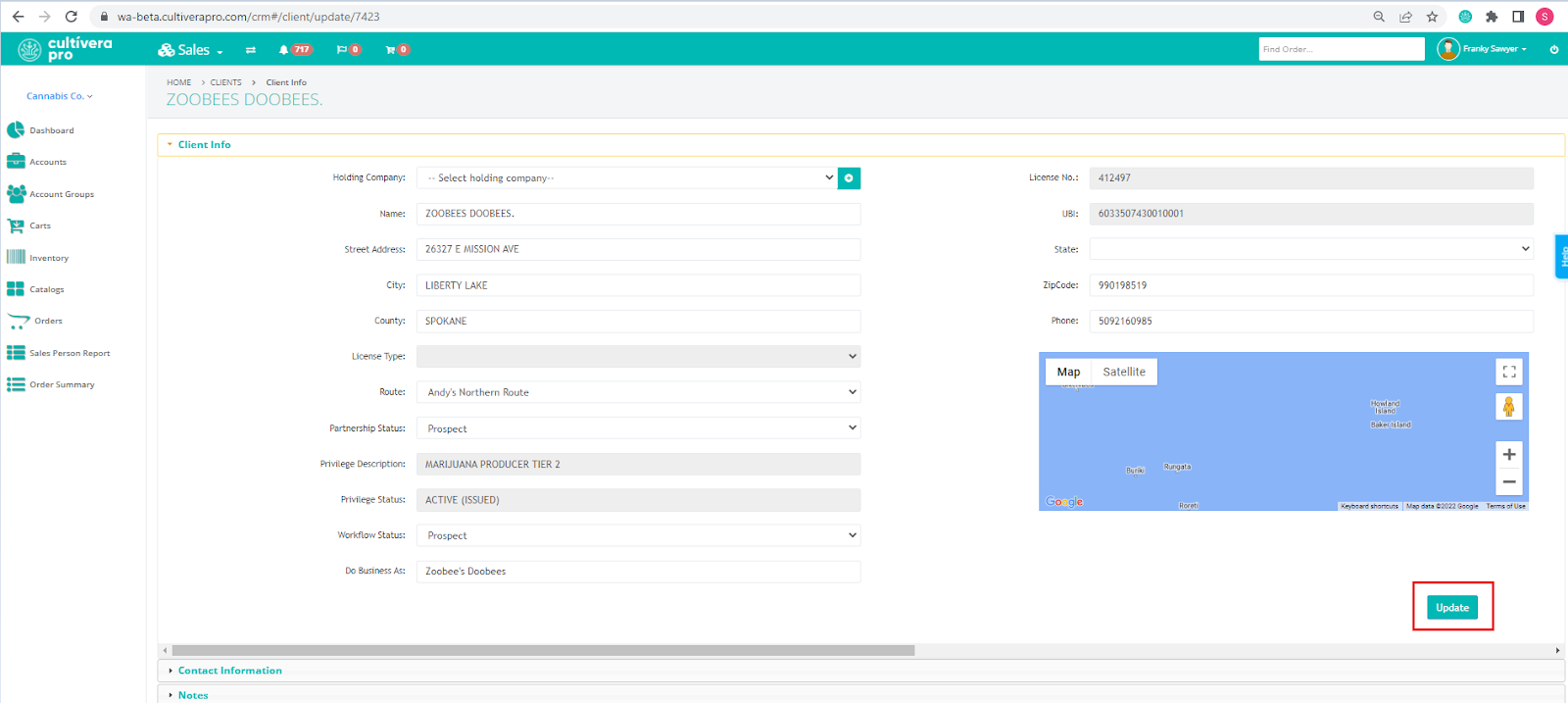Open the shopping cart icon in top bar
Viewport: 1568px width, 703px height.
coord(397,50)
